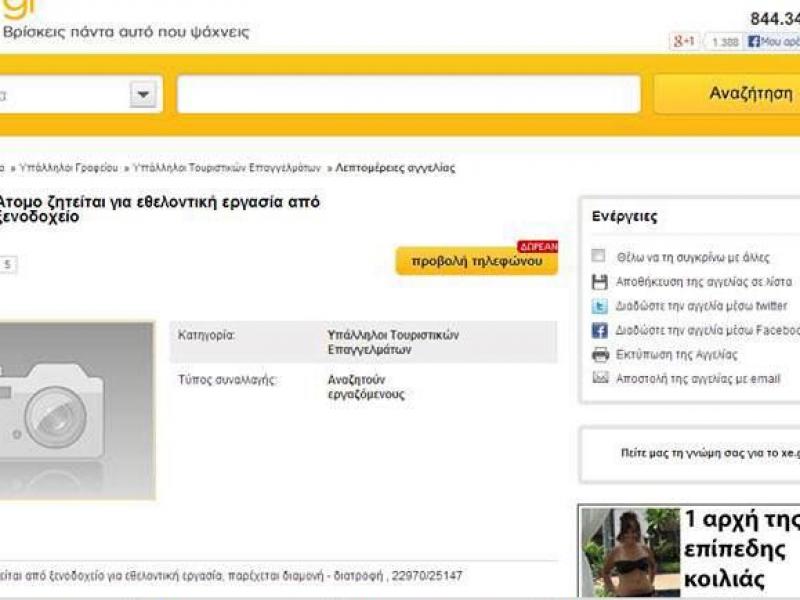Click the 'Πείτε μας τη γνώμη σας' feedback box

point(700,452)
